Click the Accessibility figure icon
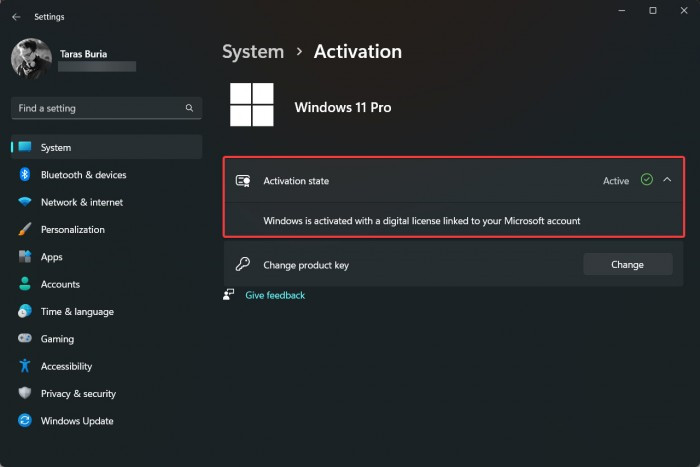 25,366
